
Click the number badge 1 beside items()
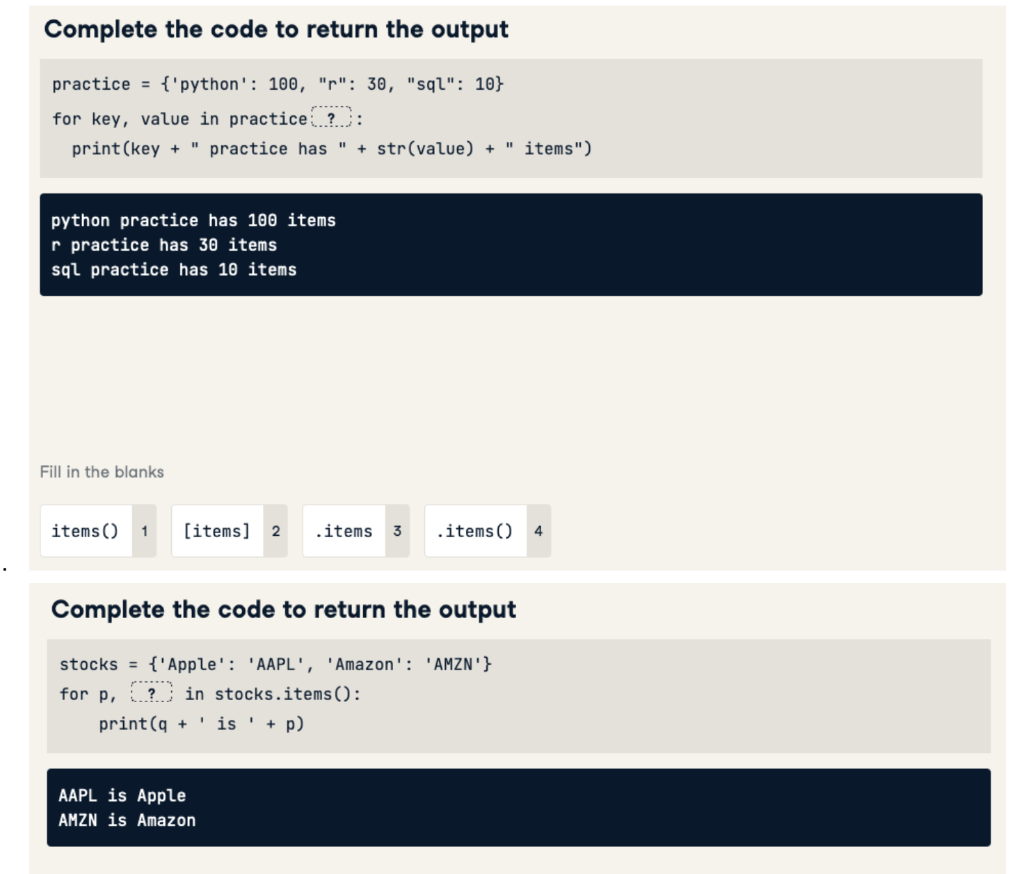(x=144, y=531)
